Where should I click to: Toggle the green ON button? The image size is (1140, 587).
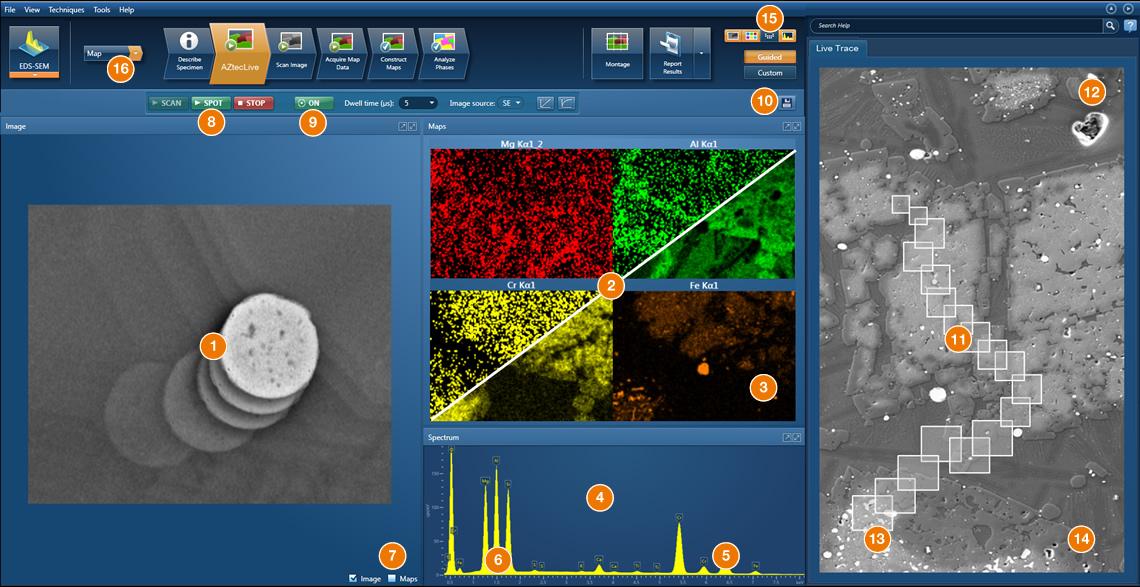(x=314, y=102)
